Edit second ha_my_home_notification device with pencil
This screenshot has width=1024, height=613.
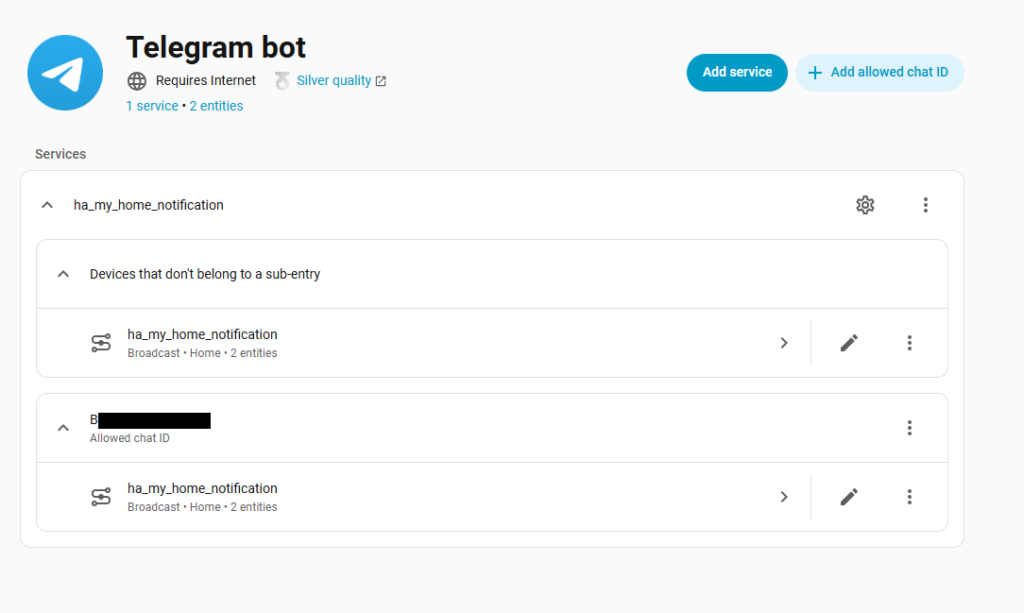(849, 497)
